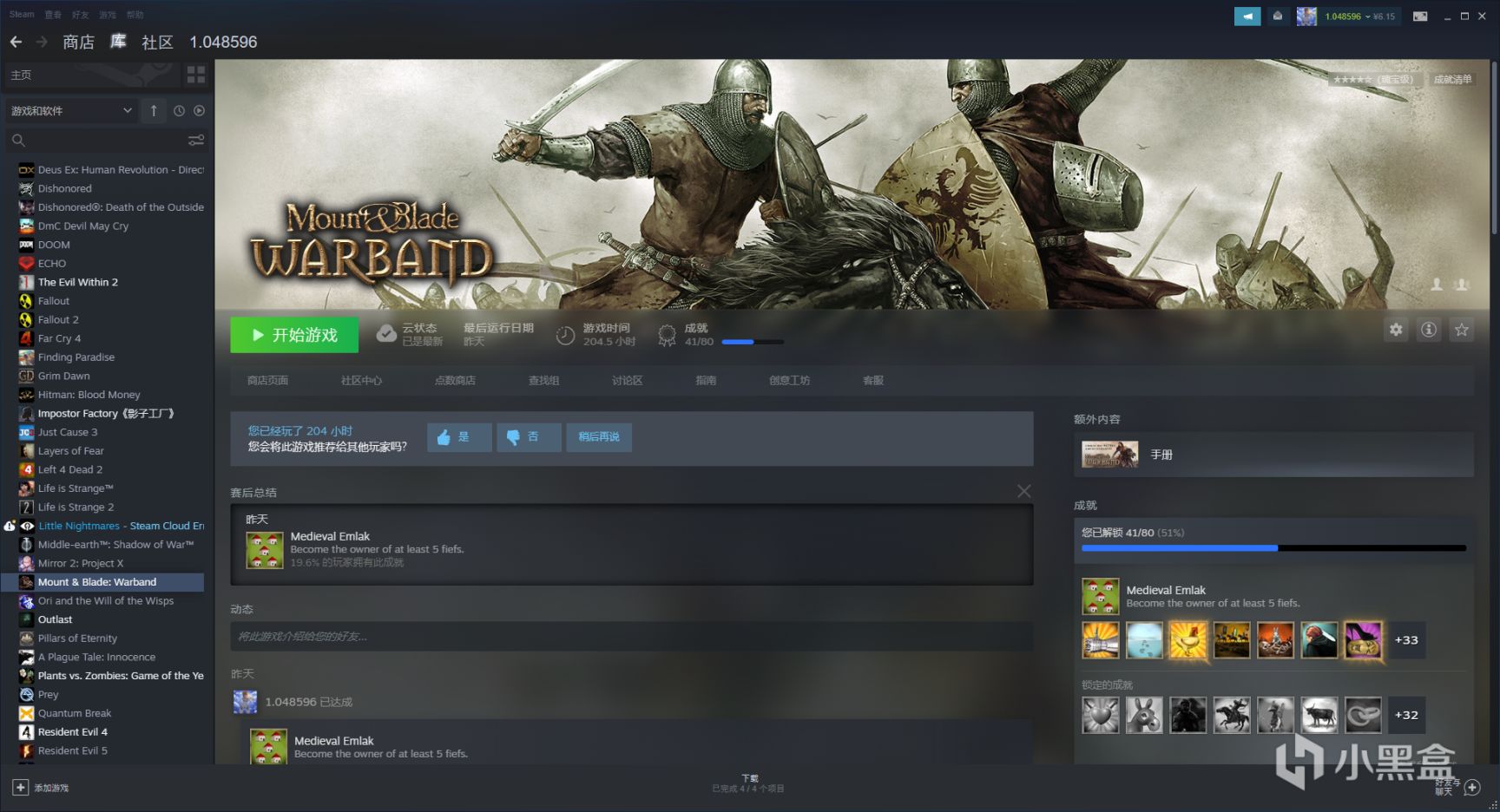View the locked heart achievement icon
Screen dimensions: 1500x812
[x=1101, y=715]
